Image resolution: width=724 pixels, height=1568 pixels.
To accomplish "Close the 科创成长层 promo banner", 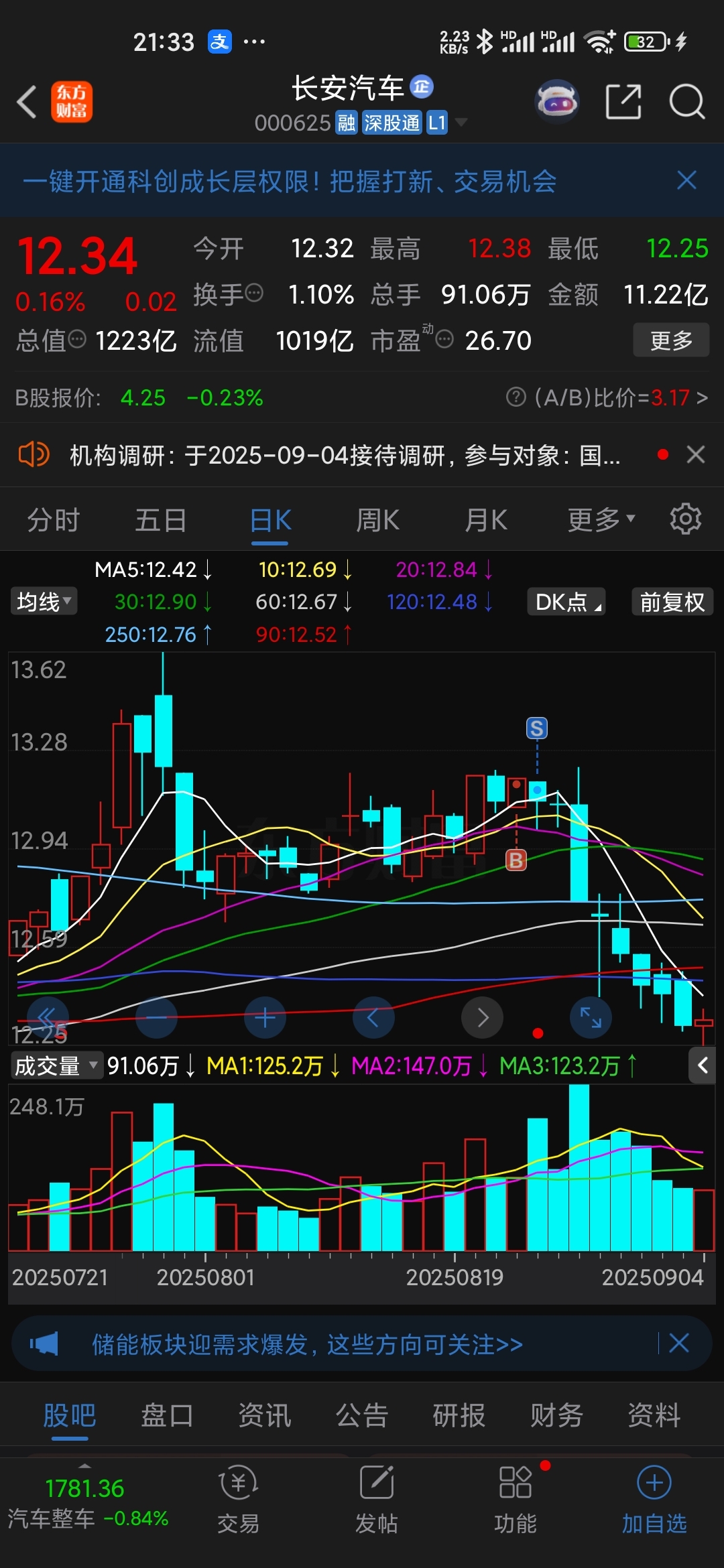I will click(x=686, y=180).
